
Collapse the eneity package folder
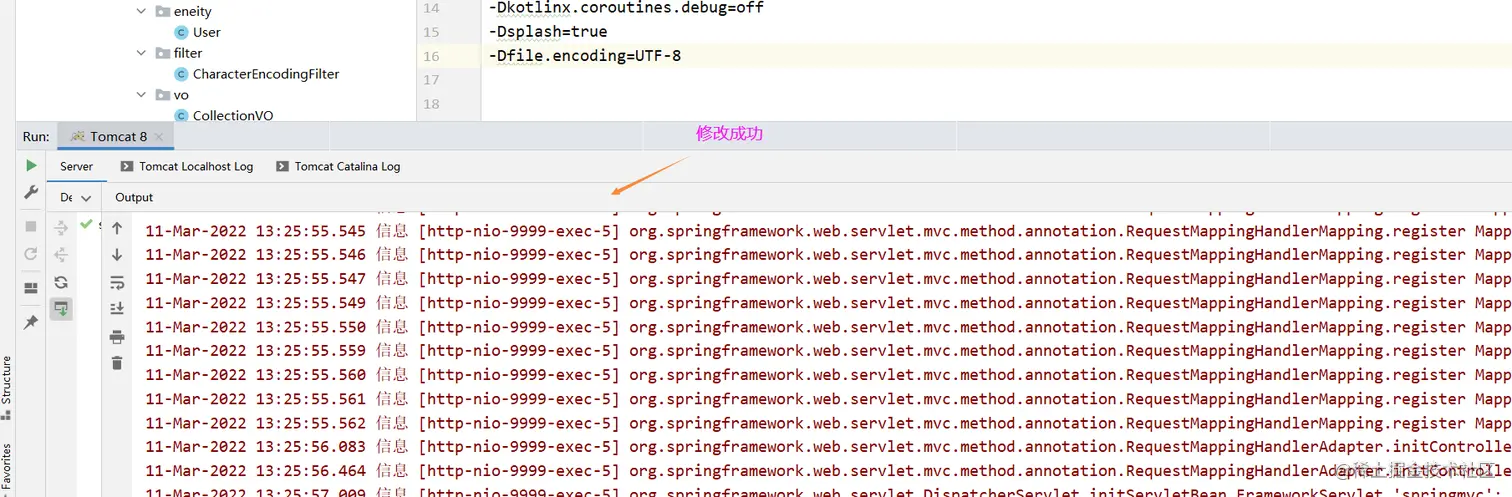(x=142, y=11)
